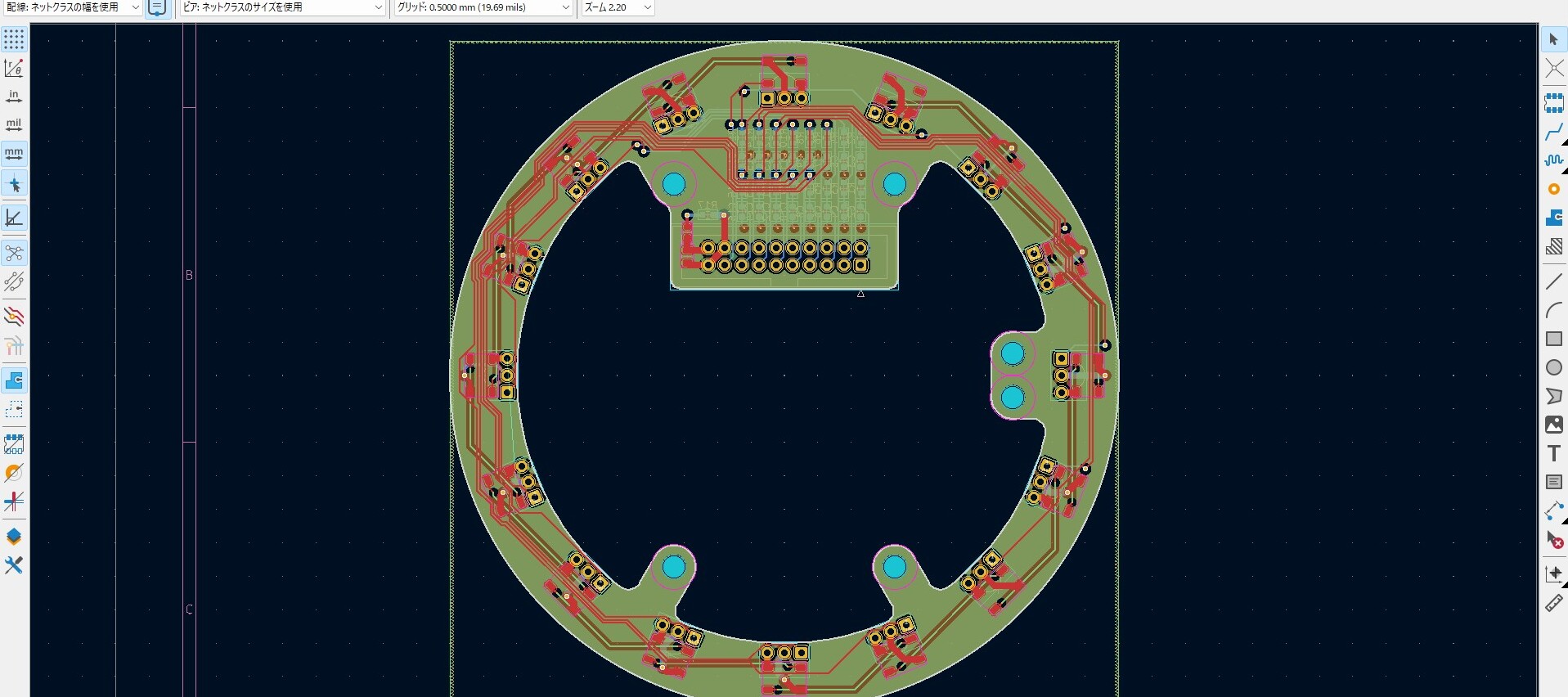1568x697 pixels.
Task: Click the 20-pin header footprint on board
Action: point(784,256)
